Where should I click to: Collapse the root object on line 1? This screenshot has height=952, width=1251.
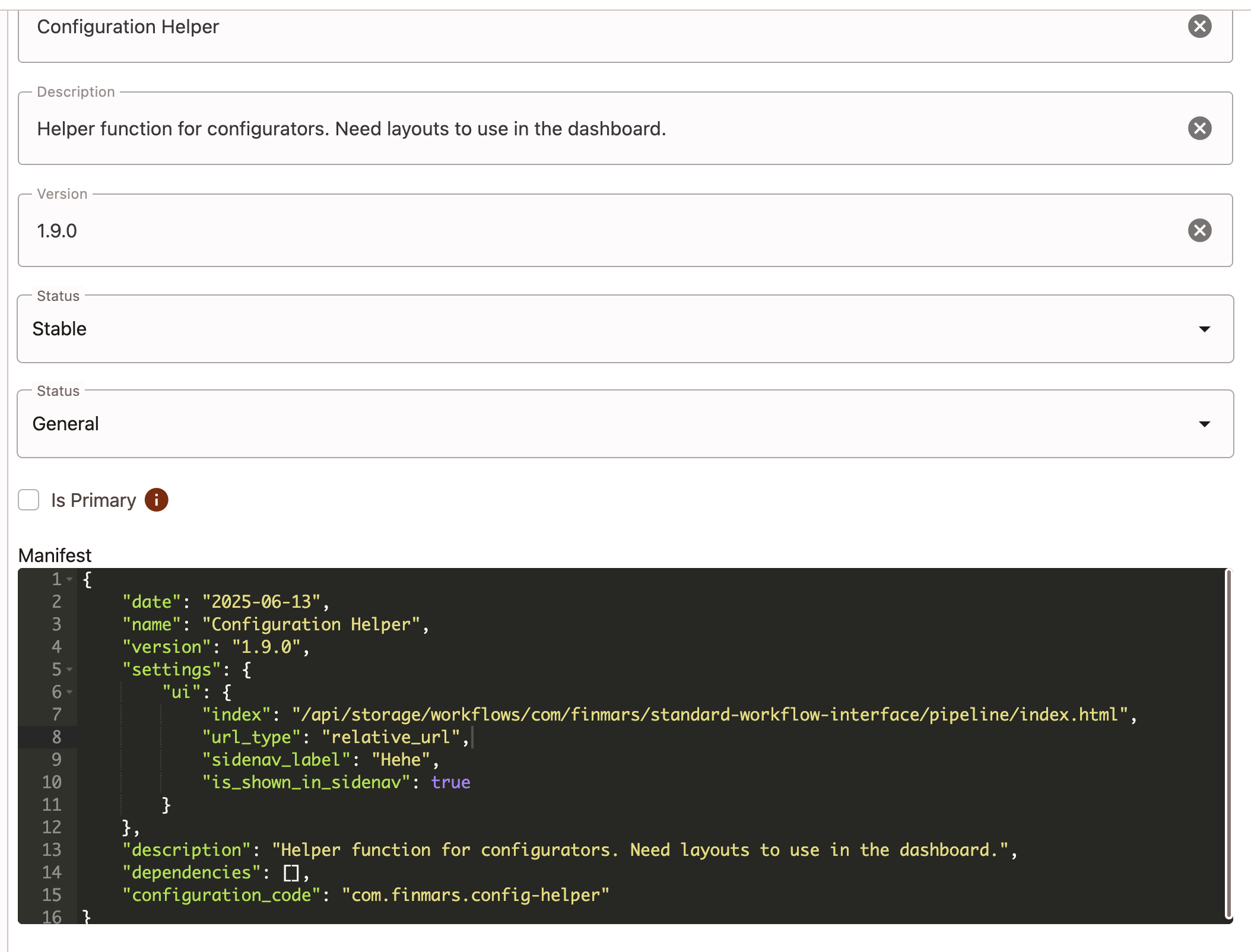pyautogui.click(x=69, y=579)
